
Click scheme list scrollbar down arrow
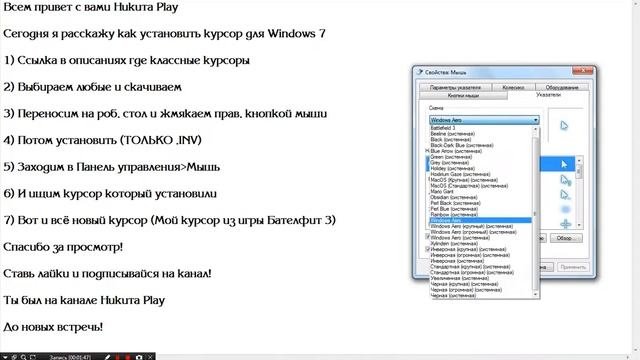coord(536,293)
